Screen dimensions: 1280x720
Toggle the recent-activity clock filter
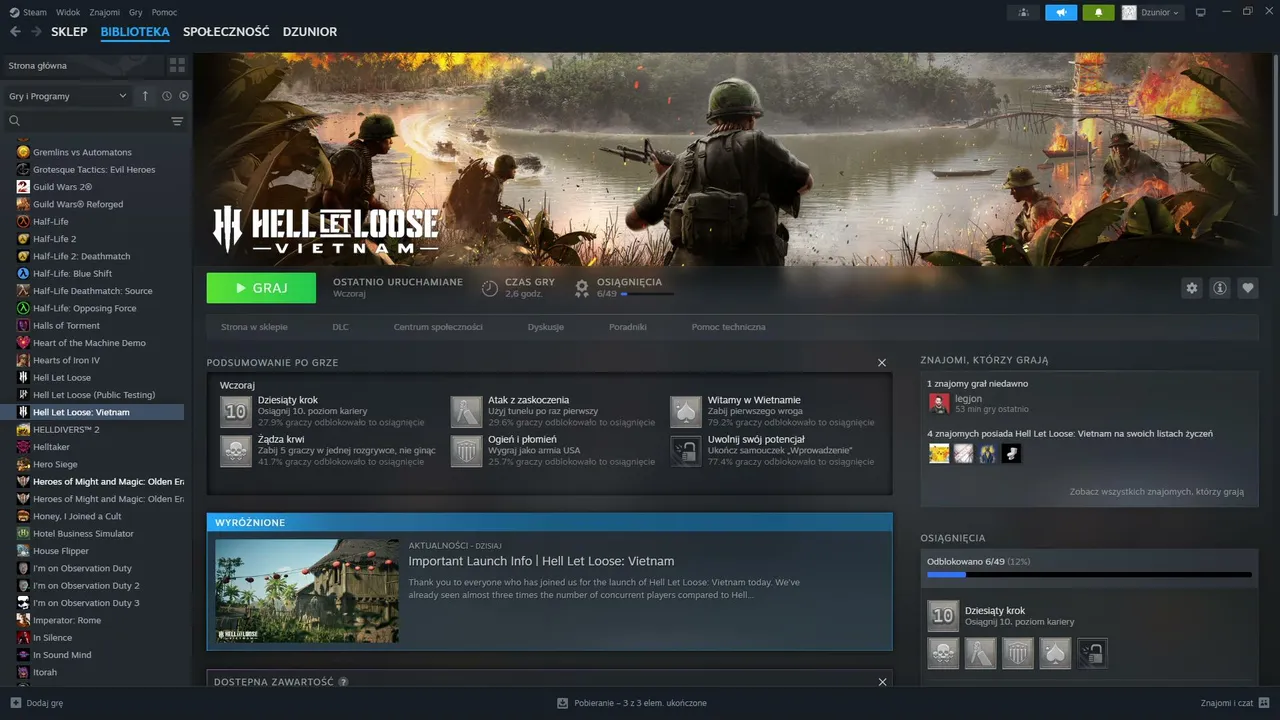tap(167, 96)
